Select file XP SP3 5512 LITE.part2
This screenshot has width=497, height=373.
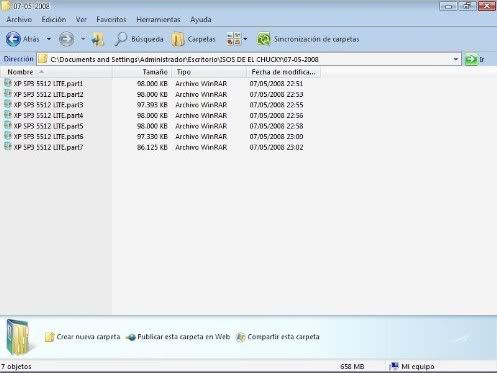pos(48,94)
